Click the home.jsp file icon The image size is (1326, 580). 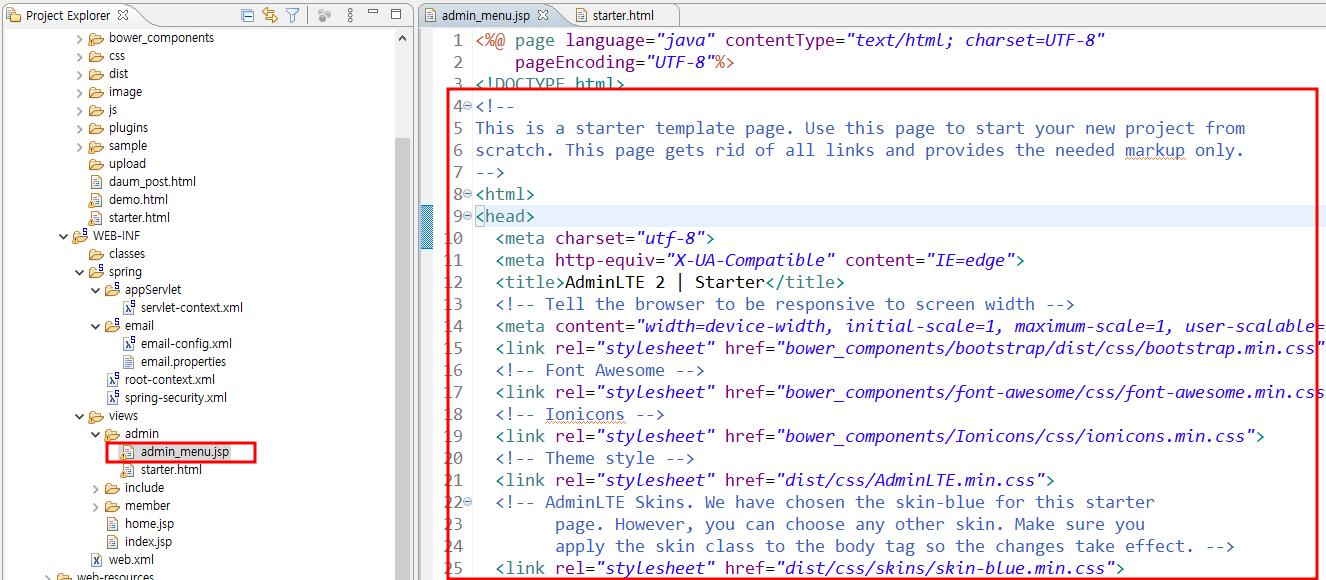pyautogui.click(x=114, y=523)
